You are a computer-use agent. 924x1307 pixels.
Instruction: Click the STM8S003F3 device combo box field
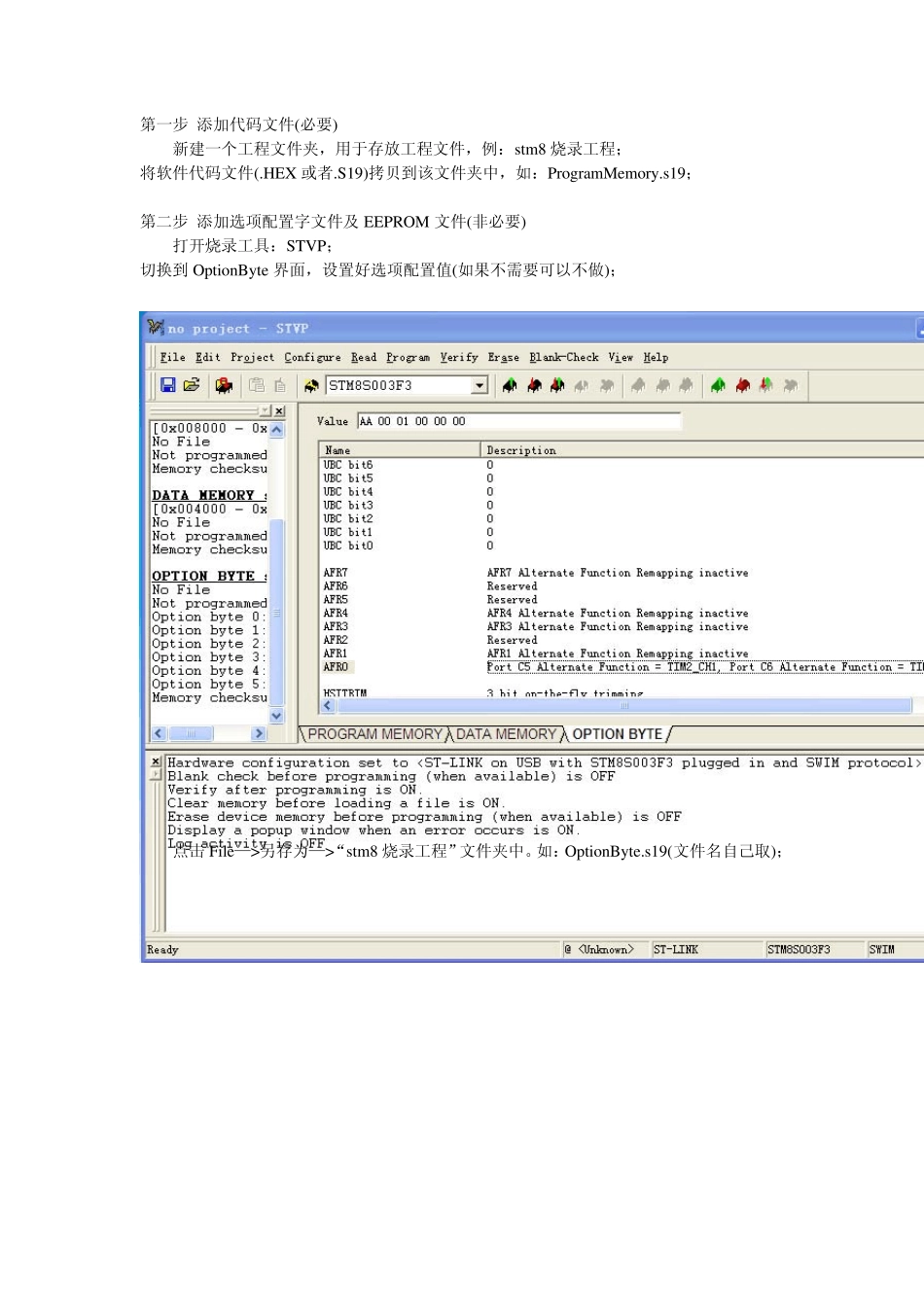click(x=407, y=386)
